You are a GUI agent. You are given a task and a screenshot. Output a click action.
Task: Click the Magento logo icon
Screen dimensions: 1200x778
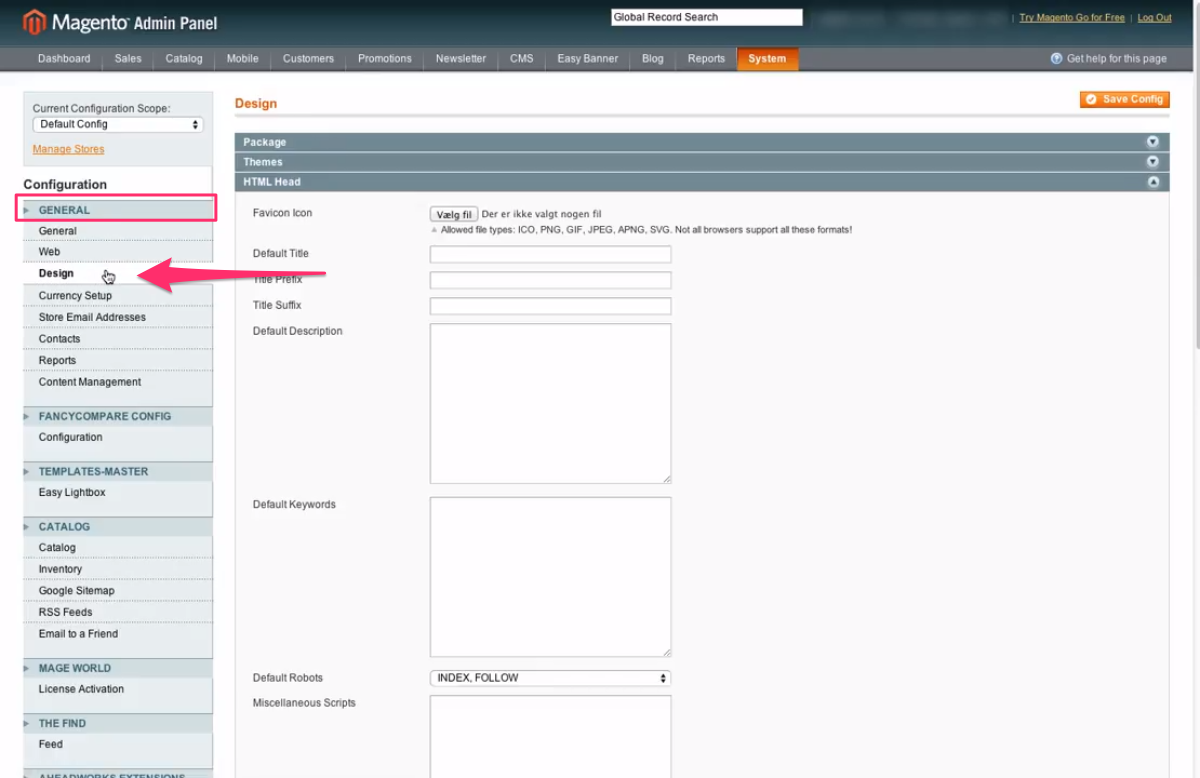[35, 21]
